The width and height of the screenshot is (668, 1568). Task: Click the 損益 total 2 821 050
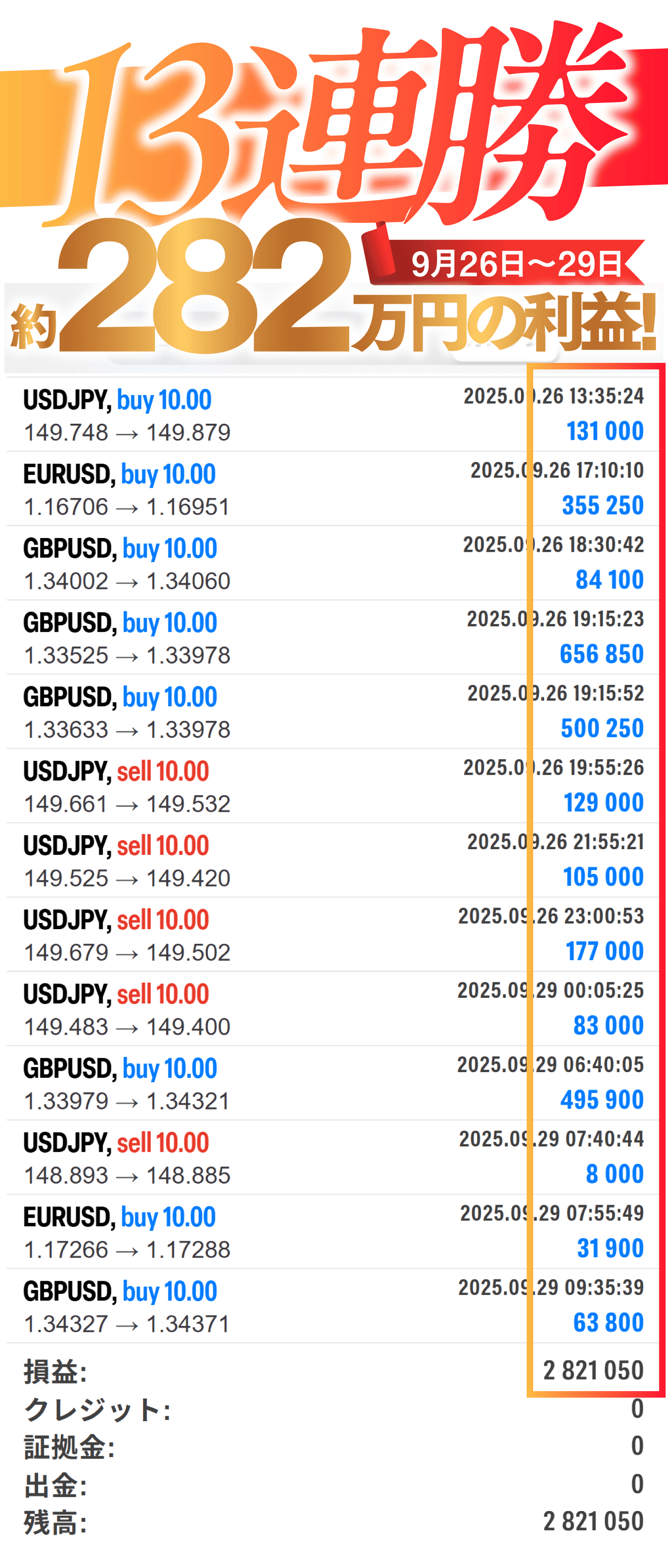[593, 1371]
